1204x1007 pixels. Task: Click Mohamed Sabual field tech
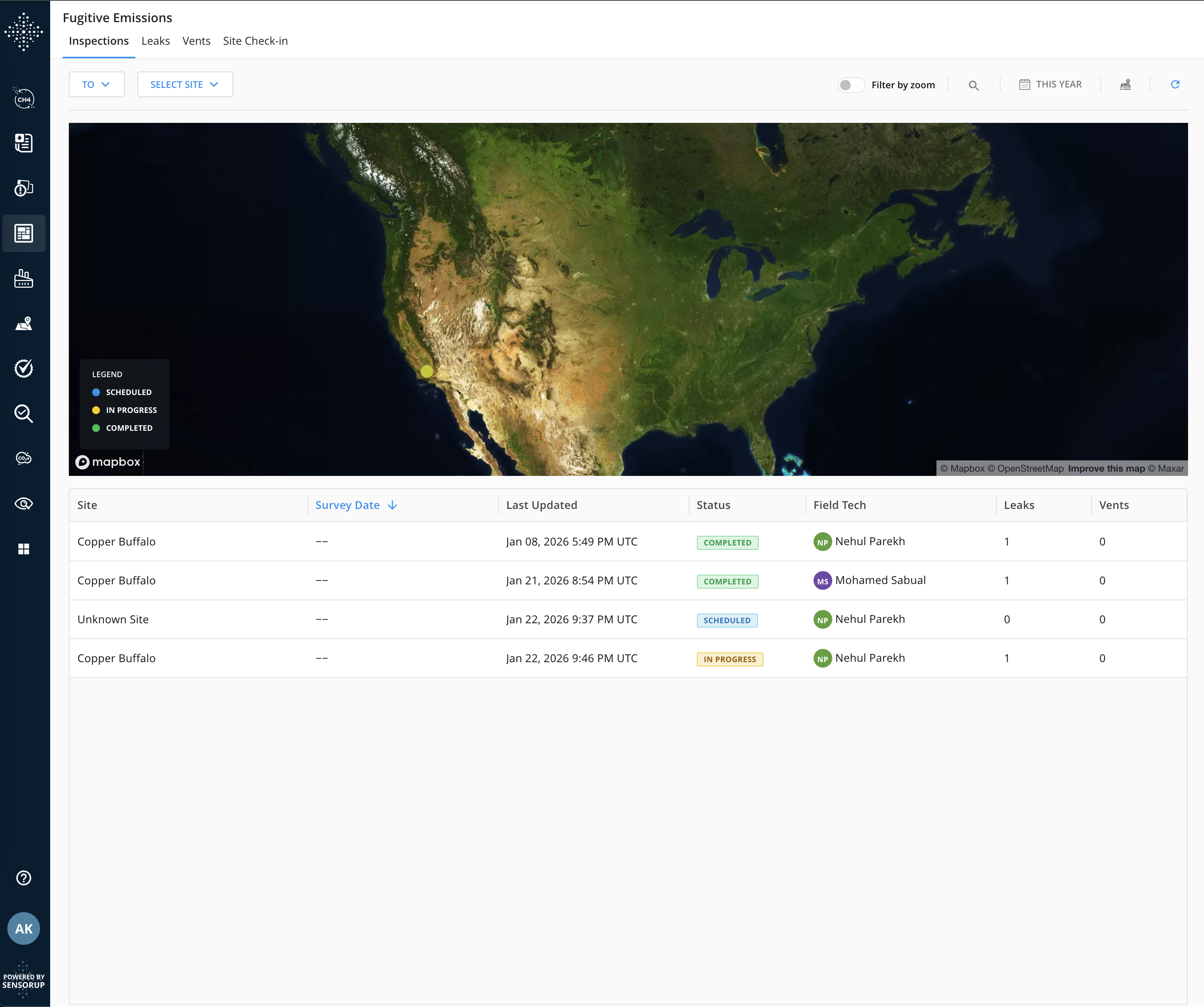point(869,580)
